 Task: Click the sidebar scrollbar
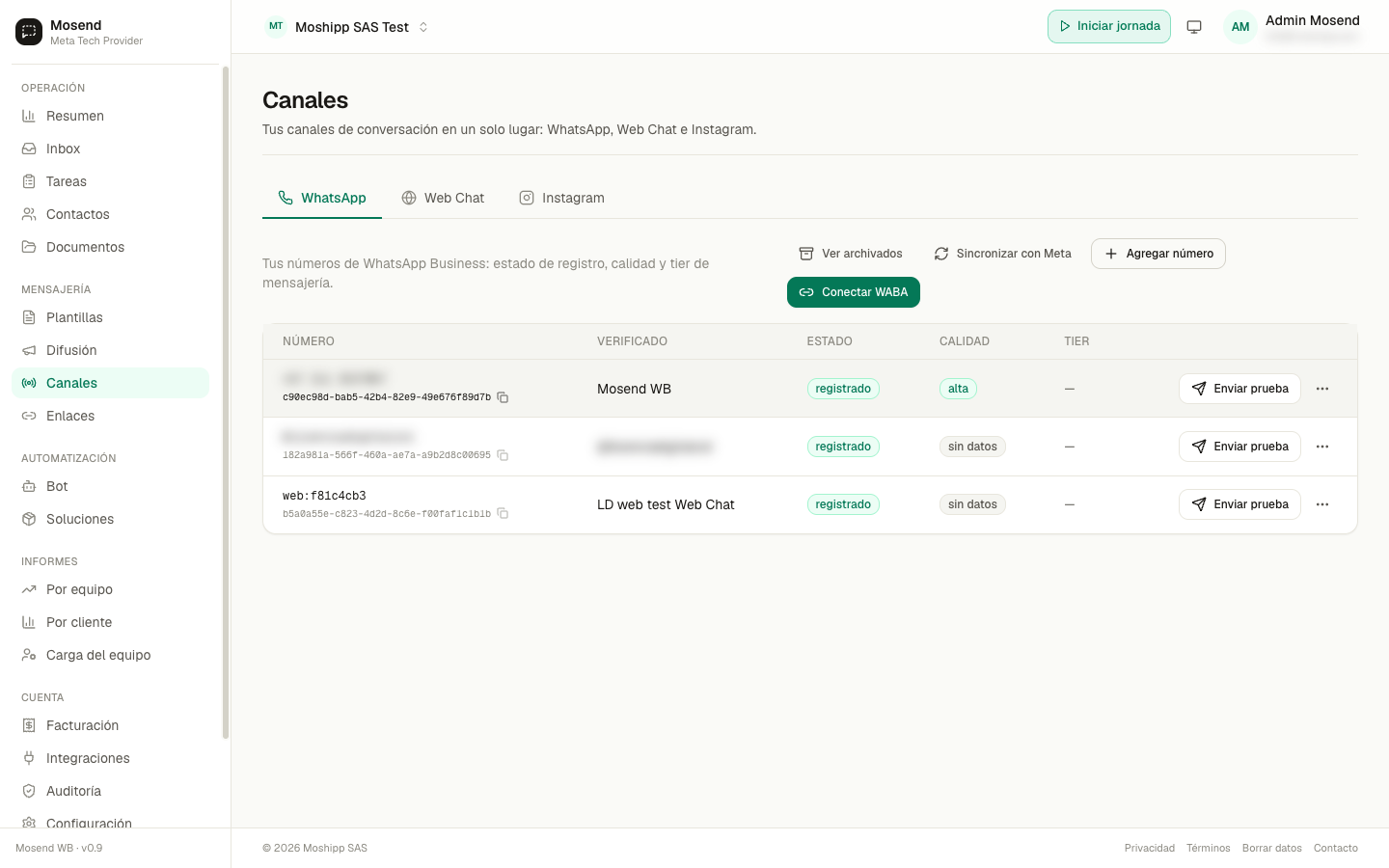(226, 402)
